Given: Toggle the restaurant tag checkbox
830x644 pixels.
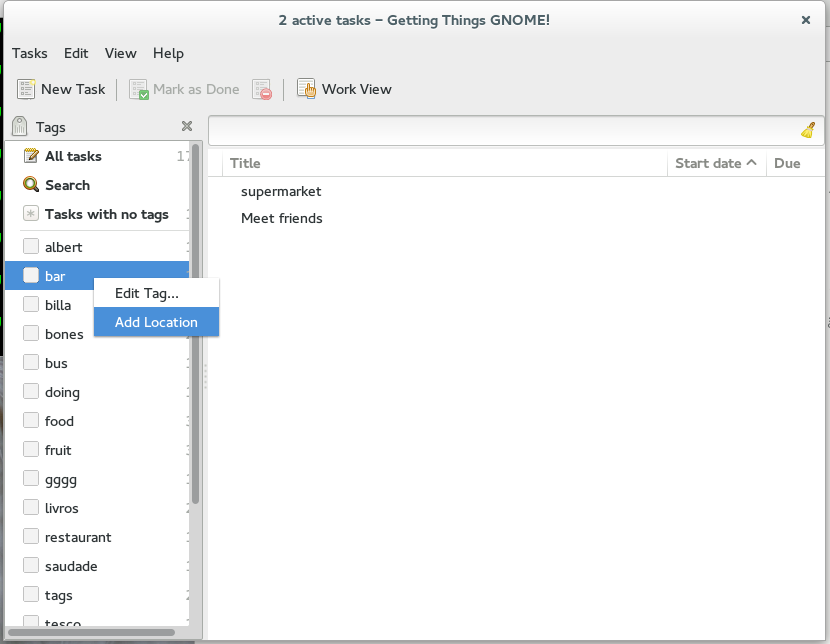Looking at the screenshot, I should click(x=31, y=537).
